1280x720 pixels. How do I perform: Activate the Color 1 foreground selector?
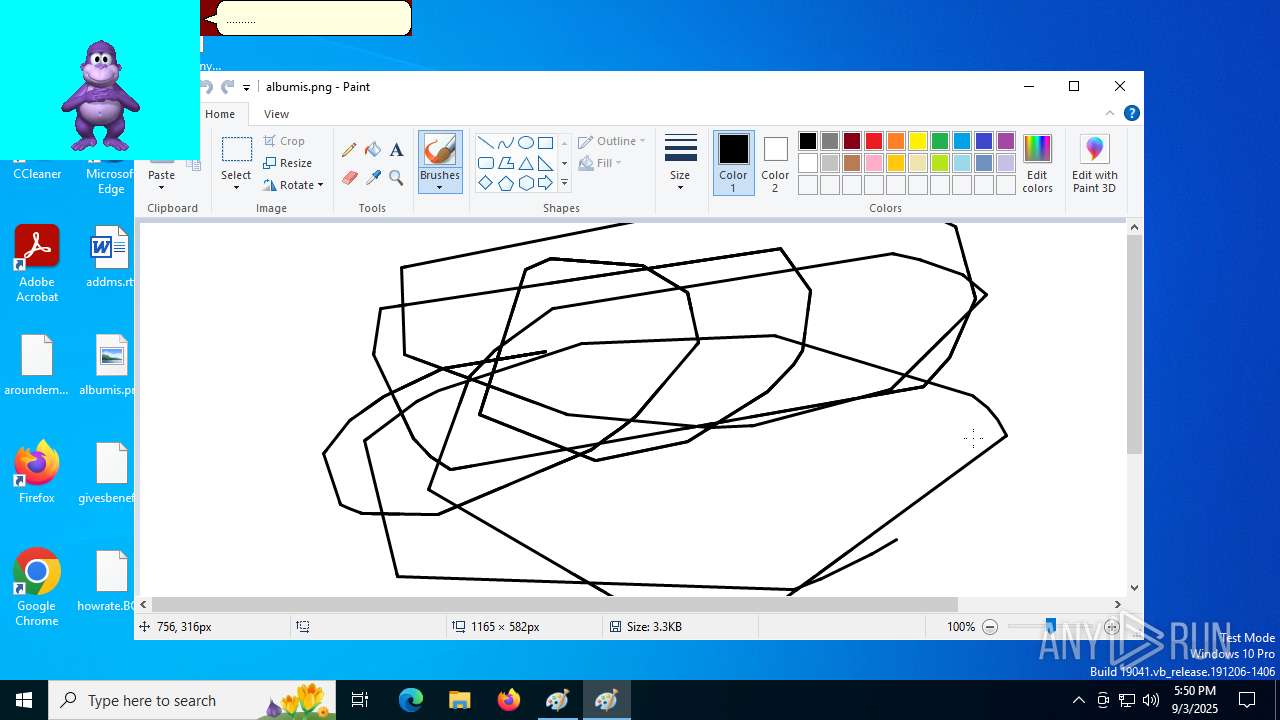733,163
